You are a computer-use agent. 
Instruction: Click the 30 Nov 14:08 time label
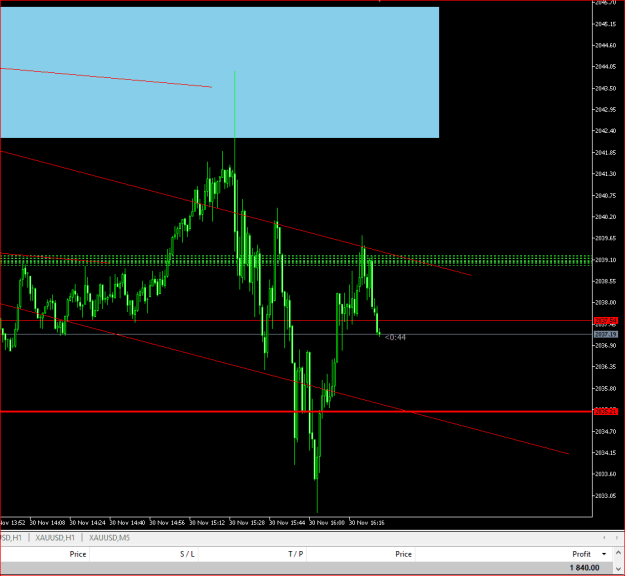pos(47,523)
